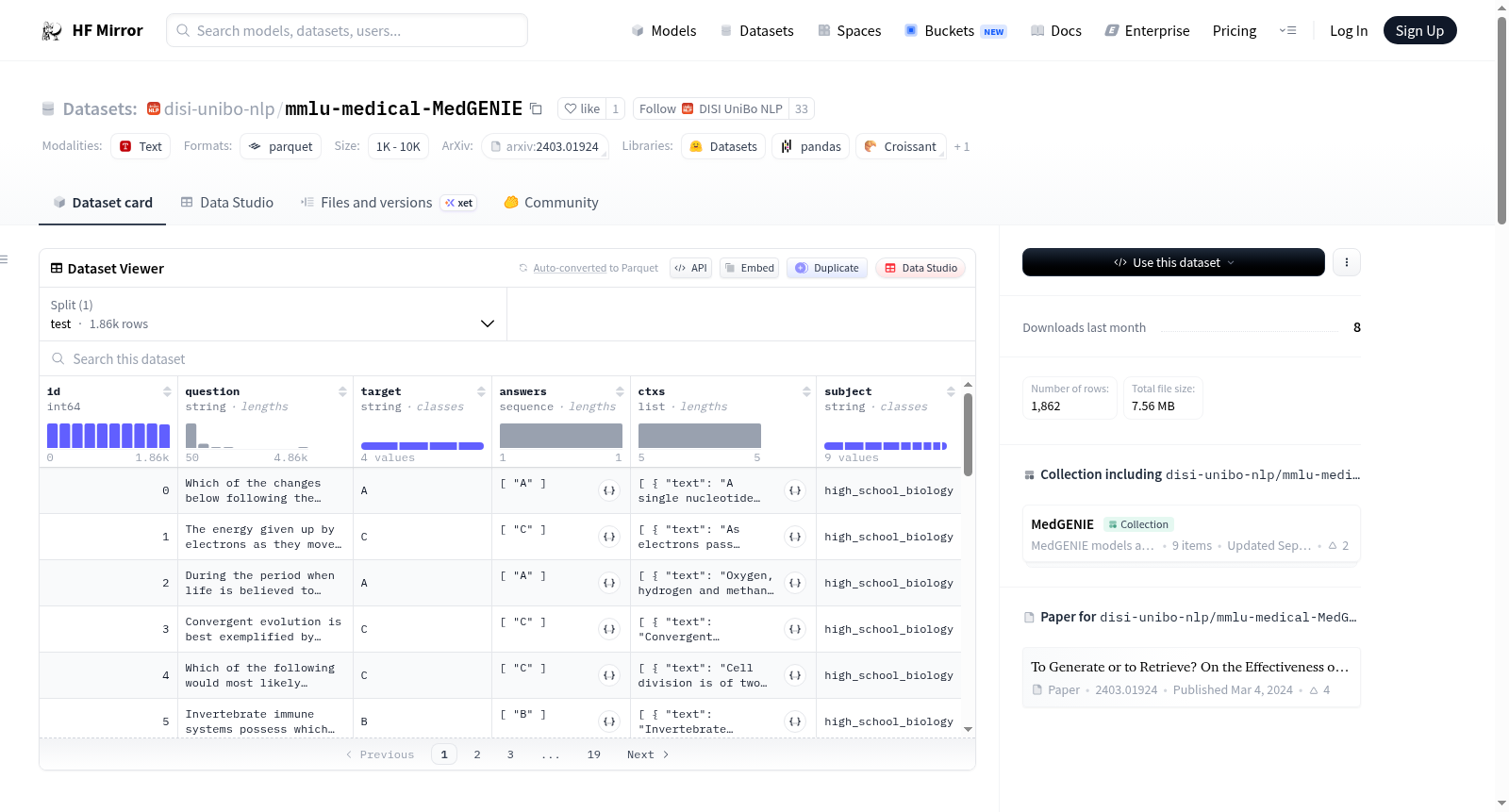
Task: Expand the JSON braces icon in ctxs row 5
Action: 795,721
